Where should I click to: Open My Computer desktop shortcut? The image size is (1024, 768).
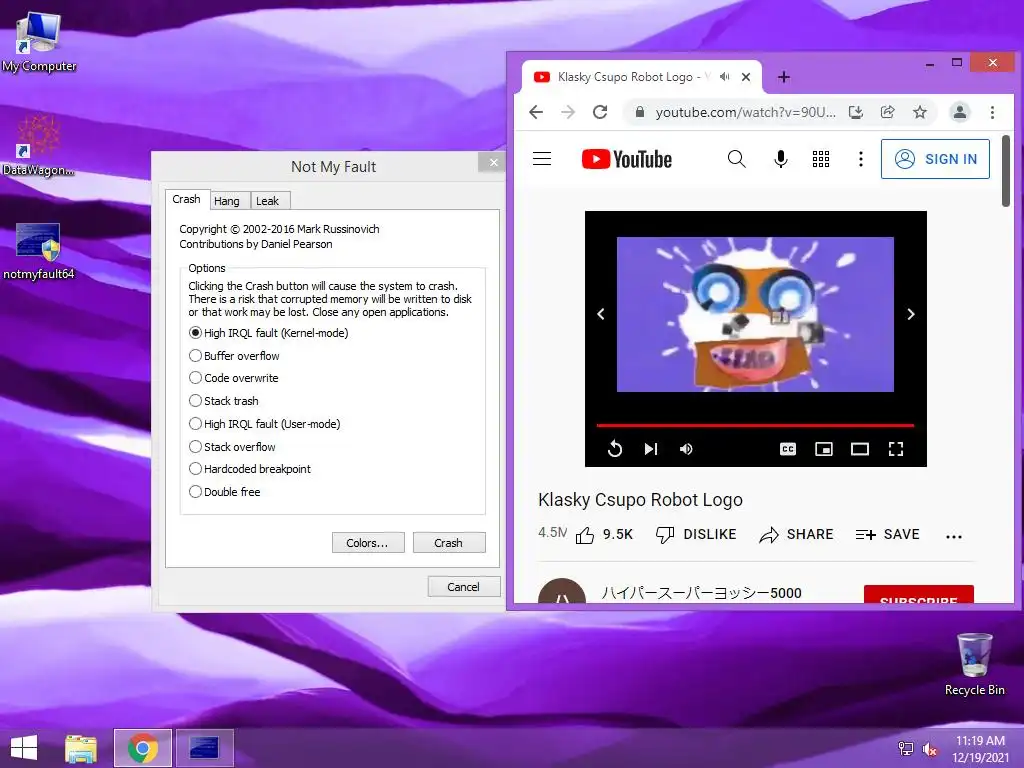[39, 42]
